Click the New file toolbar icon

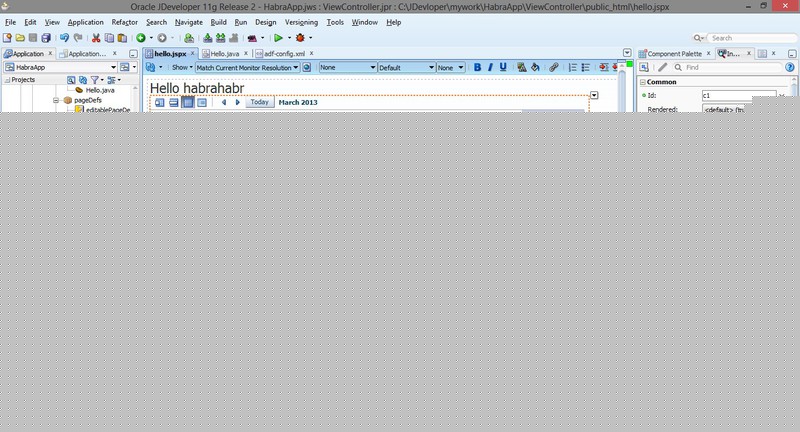click(x=7, y=38)
